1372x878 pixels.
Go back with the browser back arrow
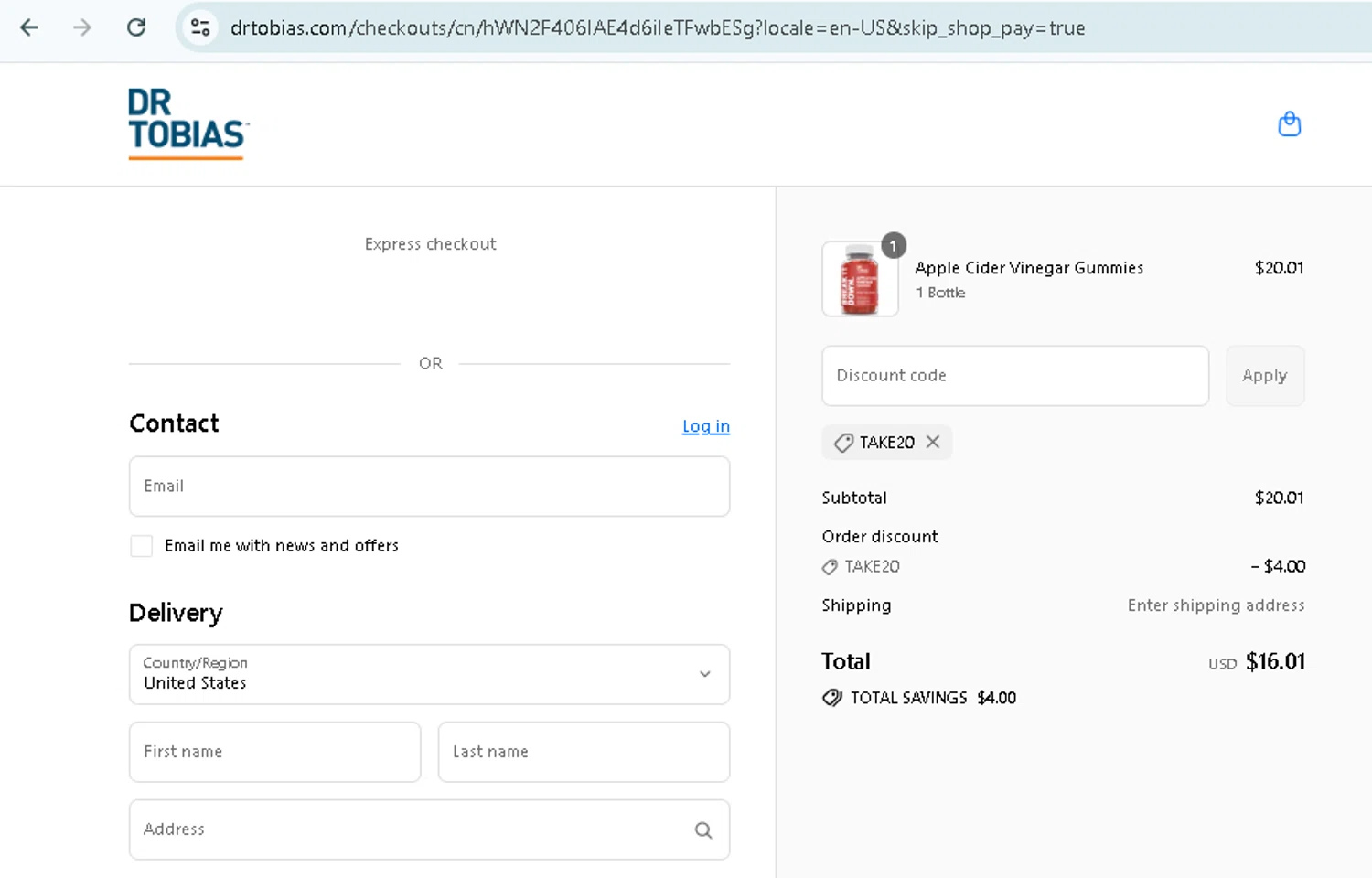29,27
